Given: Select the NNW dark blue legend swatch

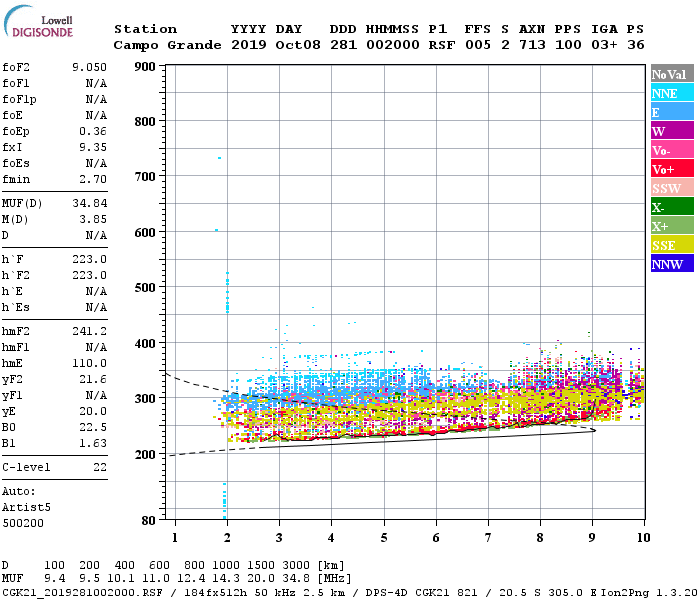Looking at the screenshot, I should pyautogui.click(x=672, y=263).
